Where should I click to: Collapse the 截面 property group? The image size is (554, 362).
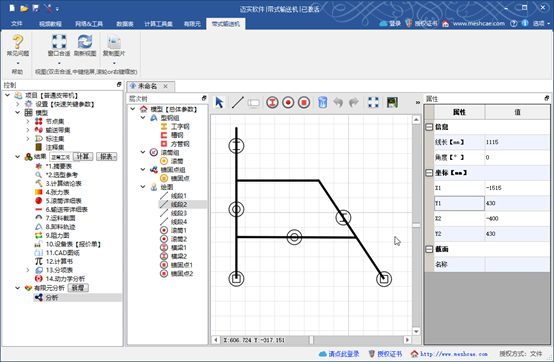pos(429,249)
